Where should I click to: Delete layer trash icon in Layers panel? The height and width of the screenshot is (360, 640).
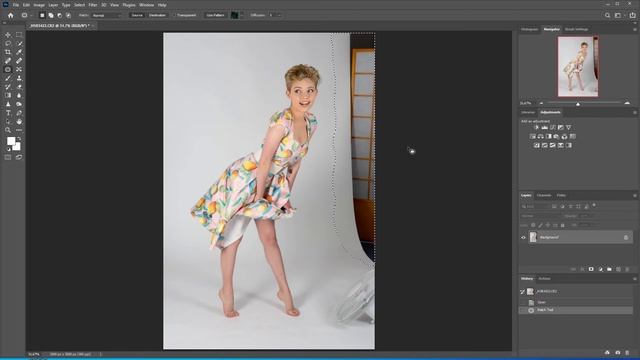coord(627,269)
